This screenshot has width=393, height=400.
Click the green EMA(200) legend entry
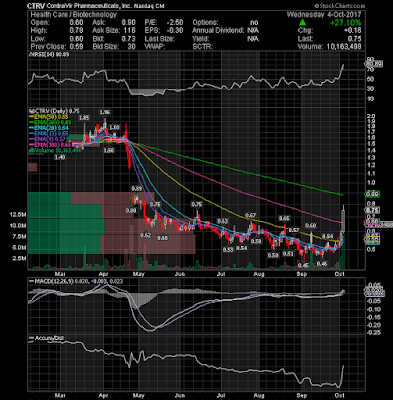(49, 122)
